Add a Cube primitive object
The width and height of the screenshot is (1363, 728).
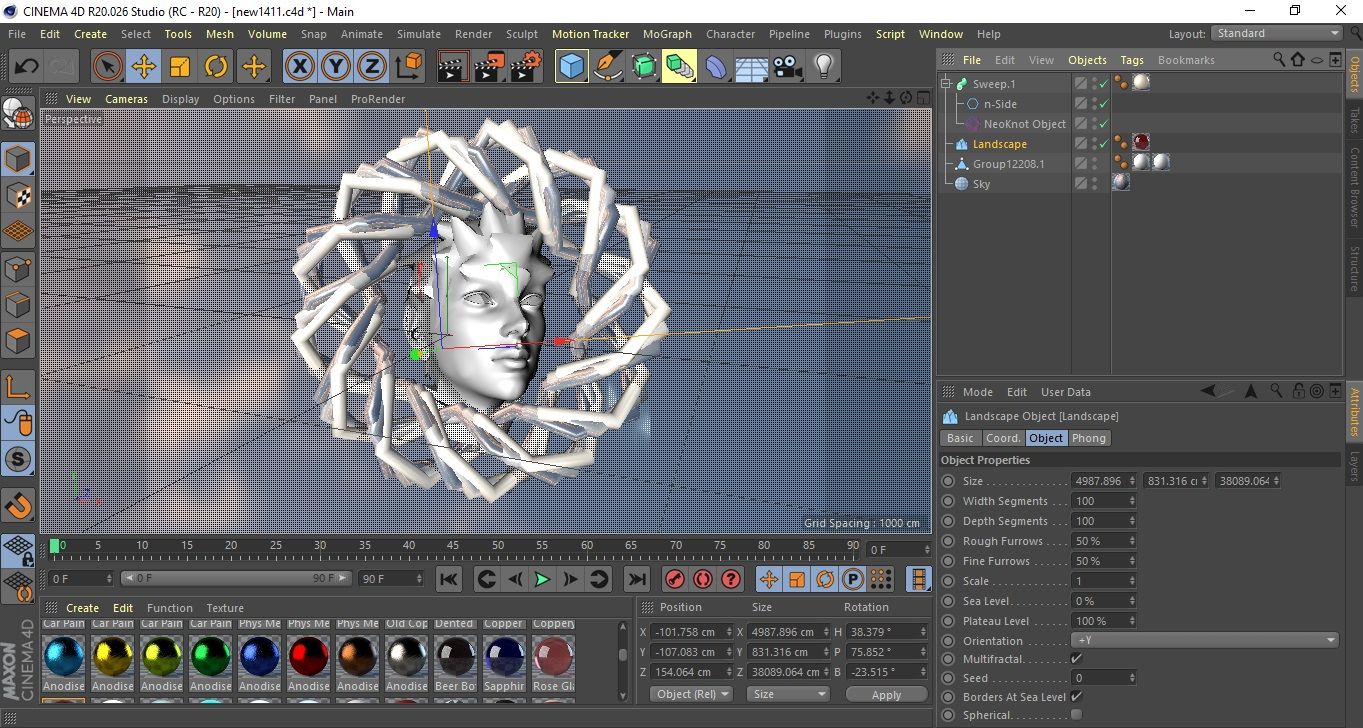[571, 67]
